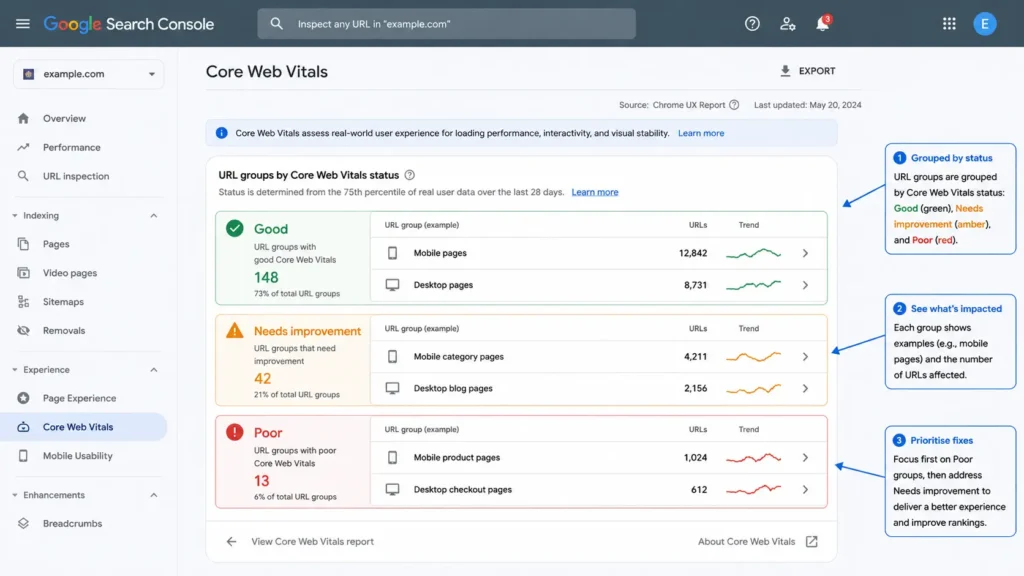The image size is (1024, 576).
Task: Click the Performance trend icon
Action: 24,147
